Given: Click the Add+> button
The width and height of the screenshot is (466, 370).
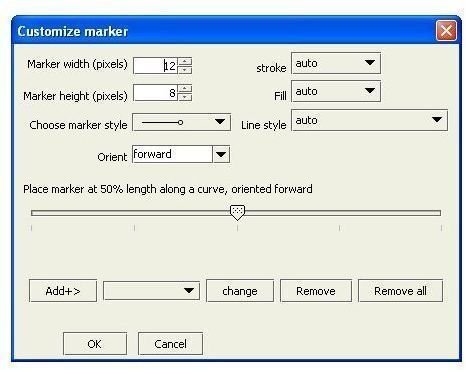Looking at the screenshot, I should click(63, 291).
